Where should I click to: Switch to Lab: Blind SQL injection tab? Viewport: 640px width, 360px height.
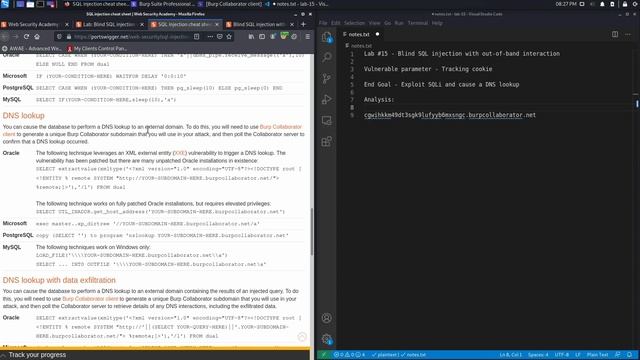point(109,24)
